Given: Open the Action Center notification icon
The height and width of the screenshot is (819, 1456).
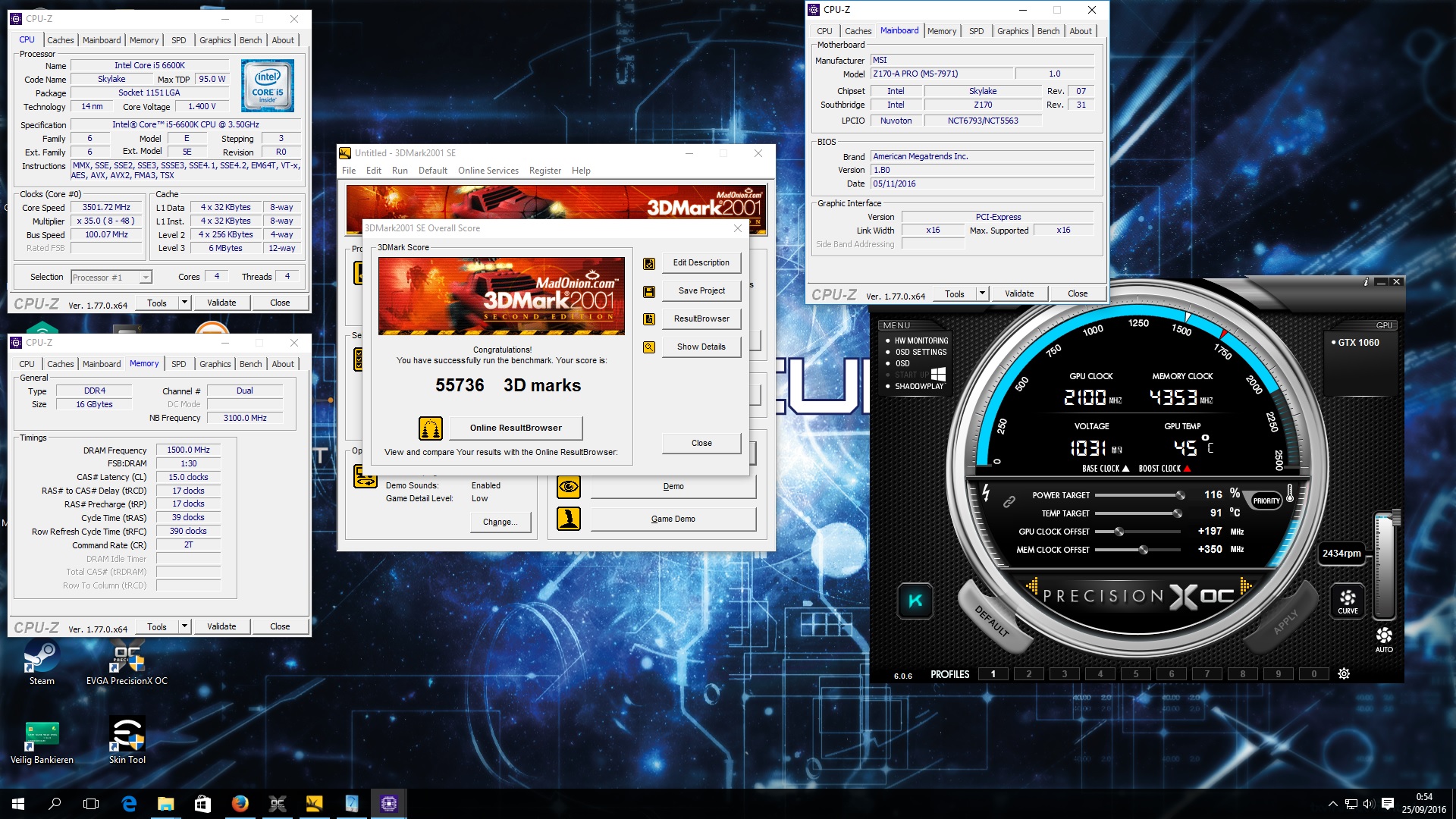Looking at the screenshot, I should point(1388,804).
